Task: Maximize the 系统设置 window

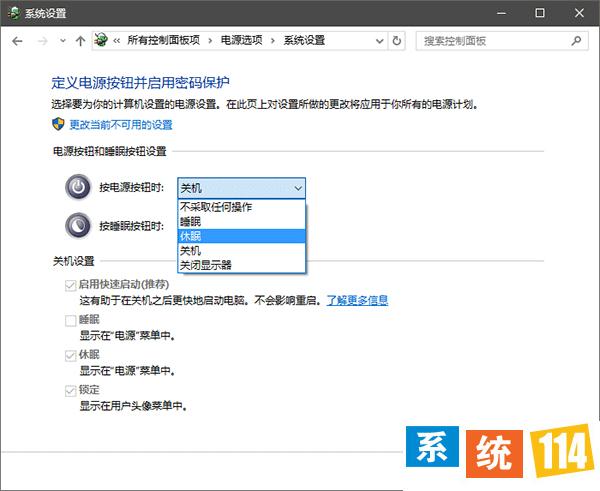Action: pyautogui.click(x=540, y=13)
